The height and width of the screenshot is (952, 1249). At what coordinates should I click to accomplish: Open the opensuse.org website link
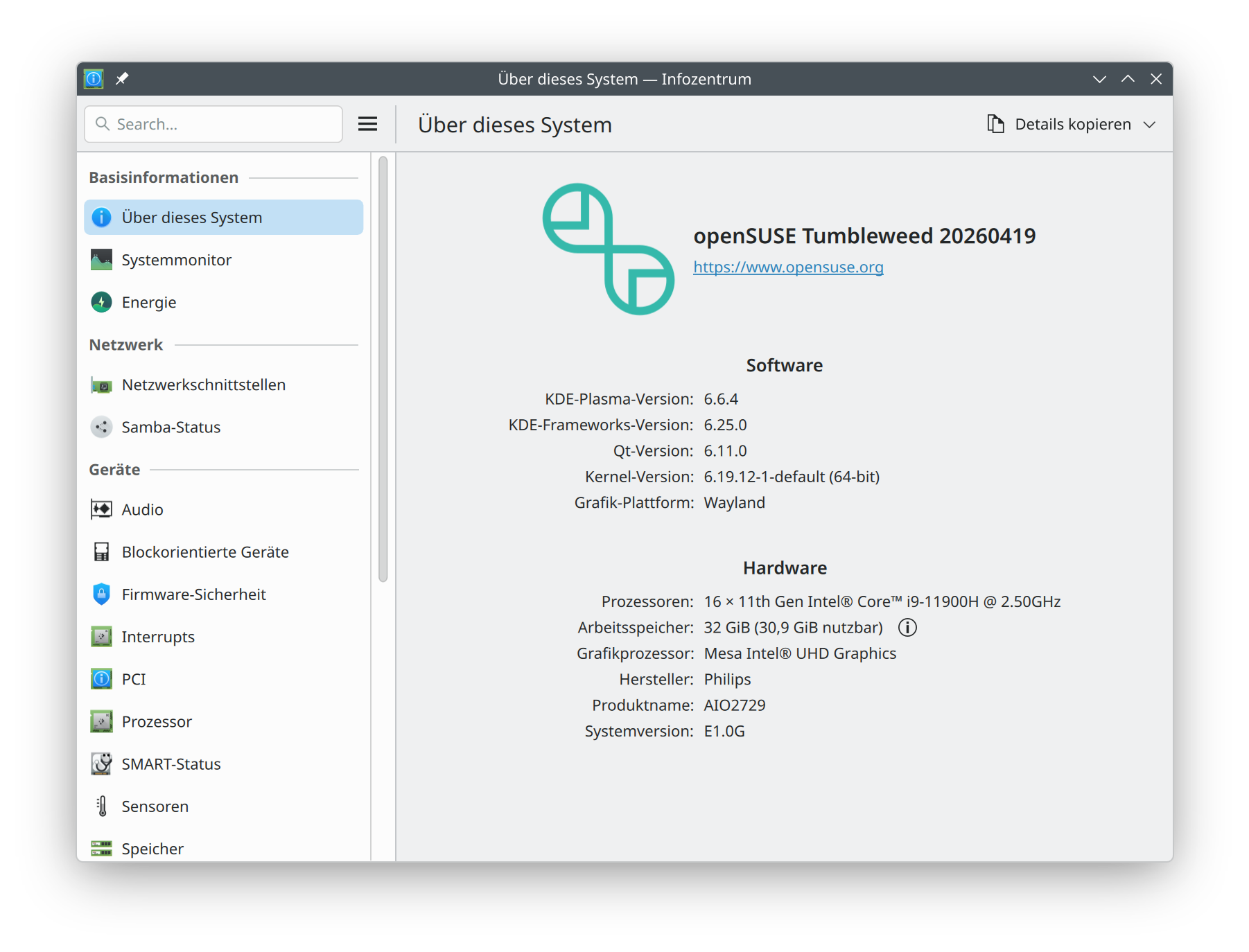pyautogui.click(x=788, y=267)
